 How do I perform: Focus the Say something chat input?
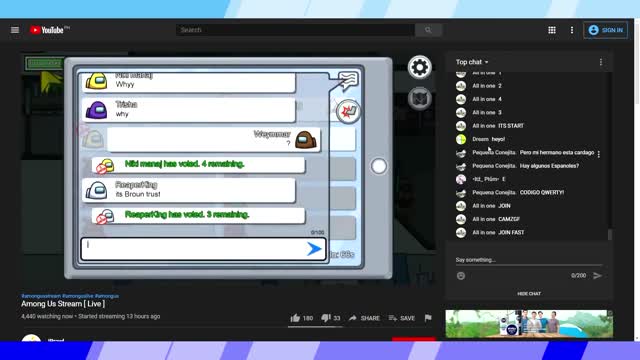[529, 260]
